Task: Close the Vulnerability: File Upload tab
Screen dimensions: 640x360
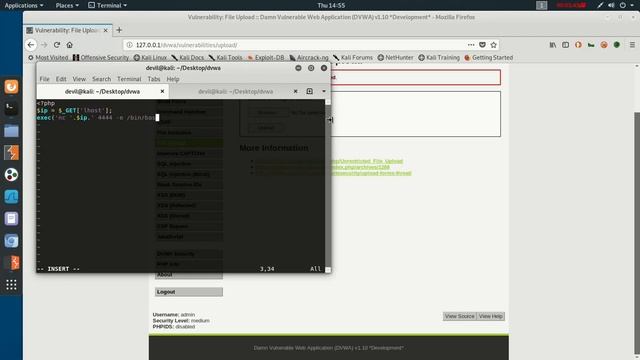Action: (106, 30)
